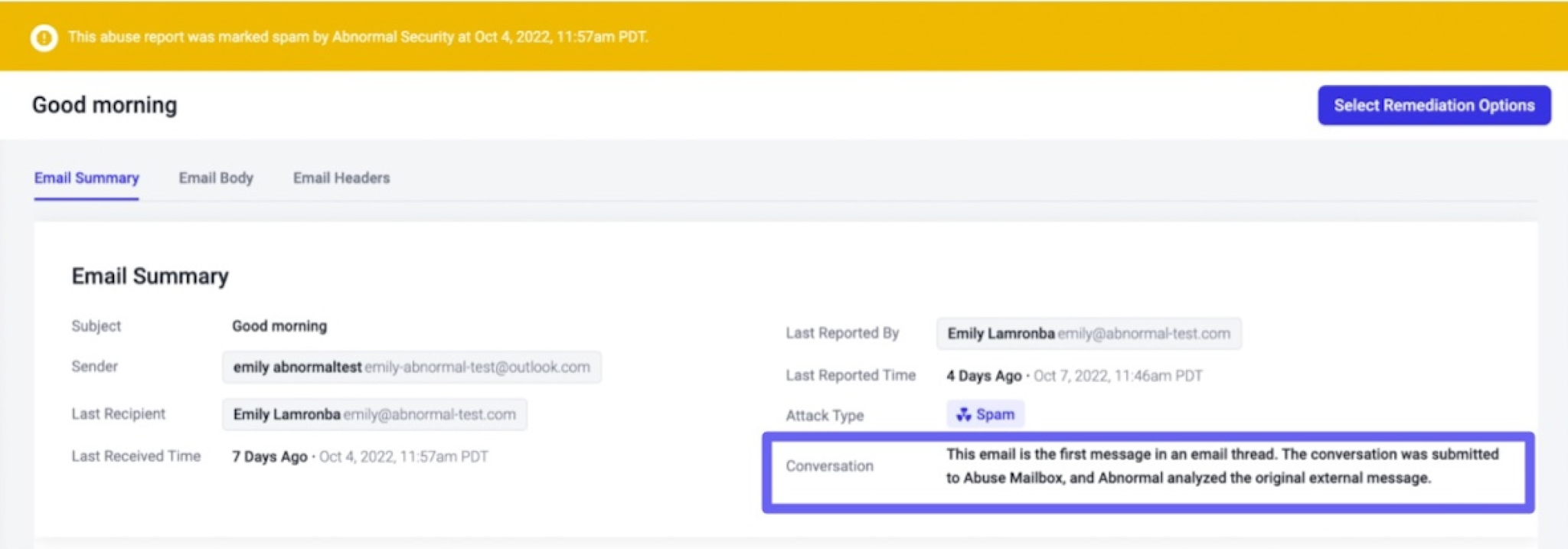Select the Email Summary tab
1568x549 pixels.
tap(87, 178)
